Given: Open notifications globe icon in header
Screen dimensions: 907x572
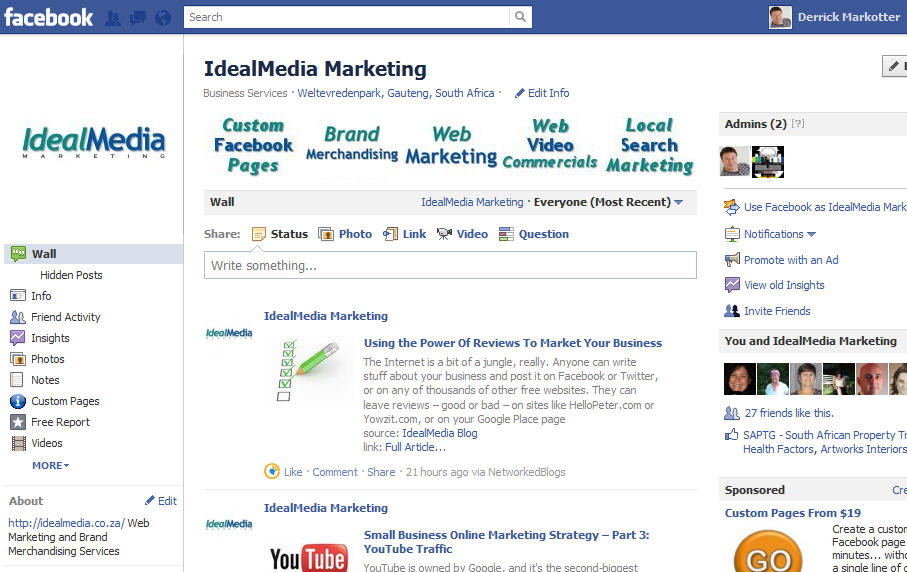Looking at the screenshot, I should [x=163, y=18].
